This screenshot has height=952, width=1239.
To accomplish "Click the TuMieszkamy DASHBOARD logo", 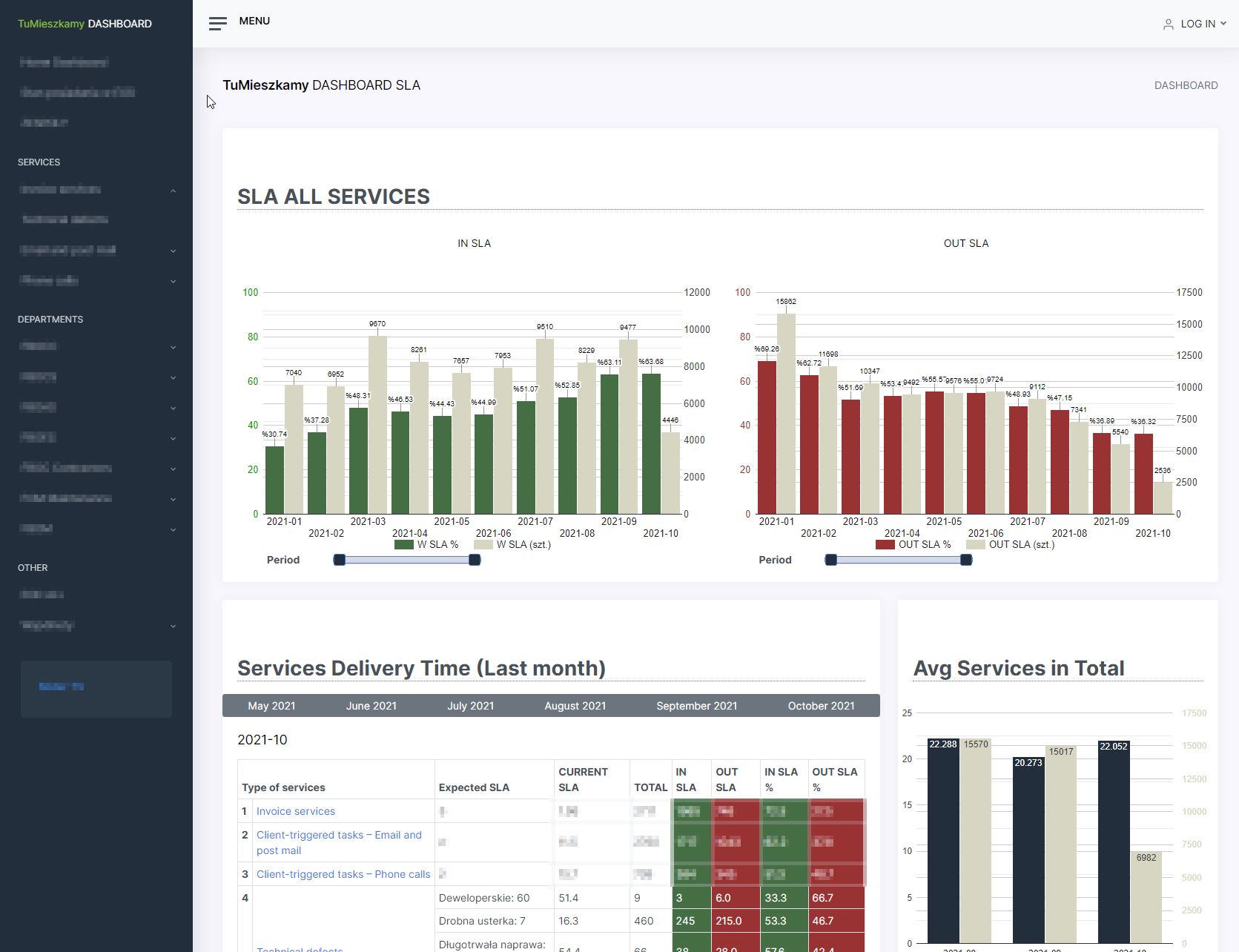I will (x=85, y=24).
